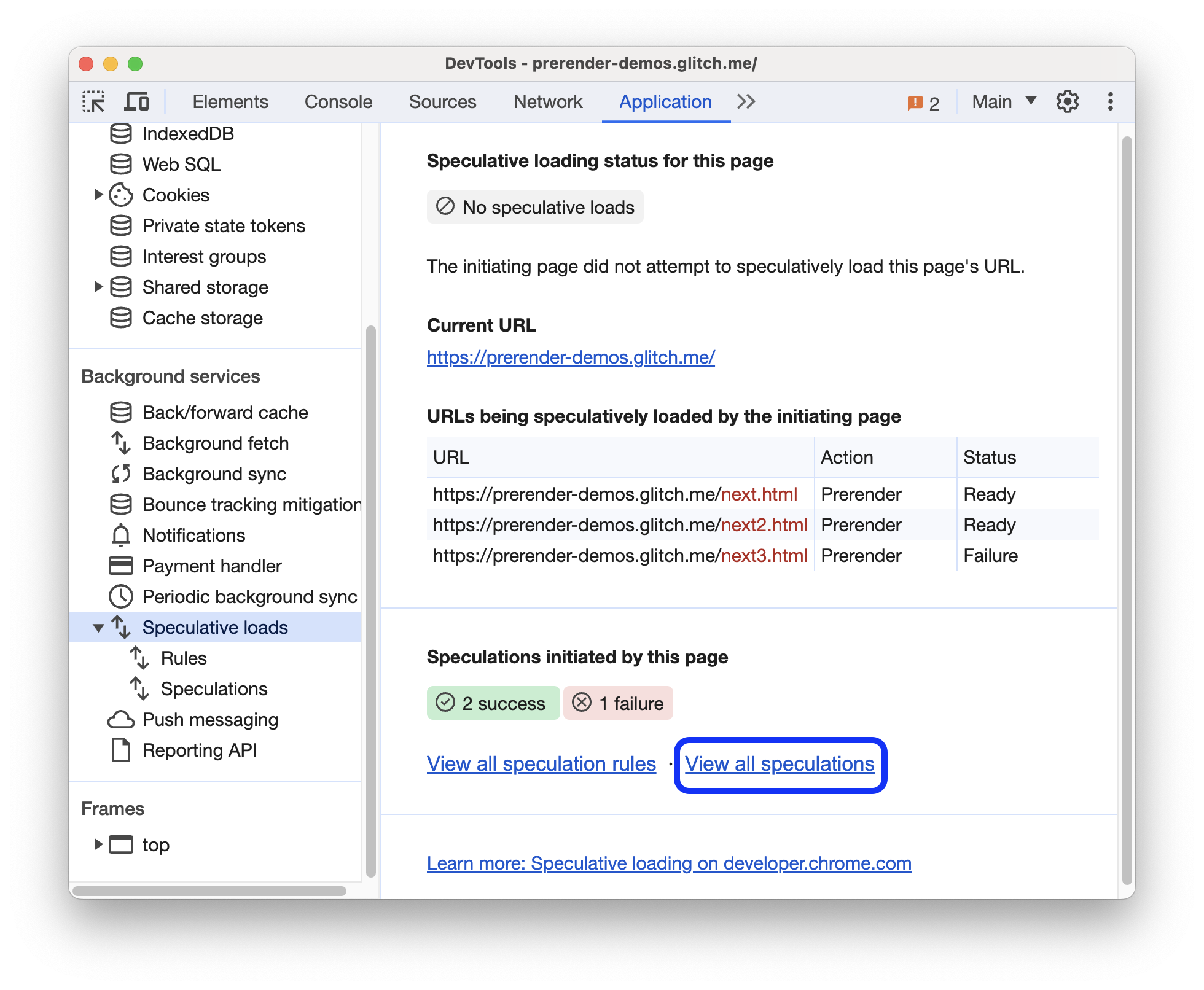Select the Back/forward cache service
This screenshot has width=1204, height=990.
coord(225,412)
